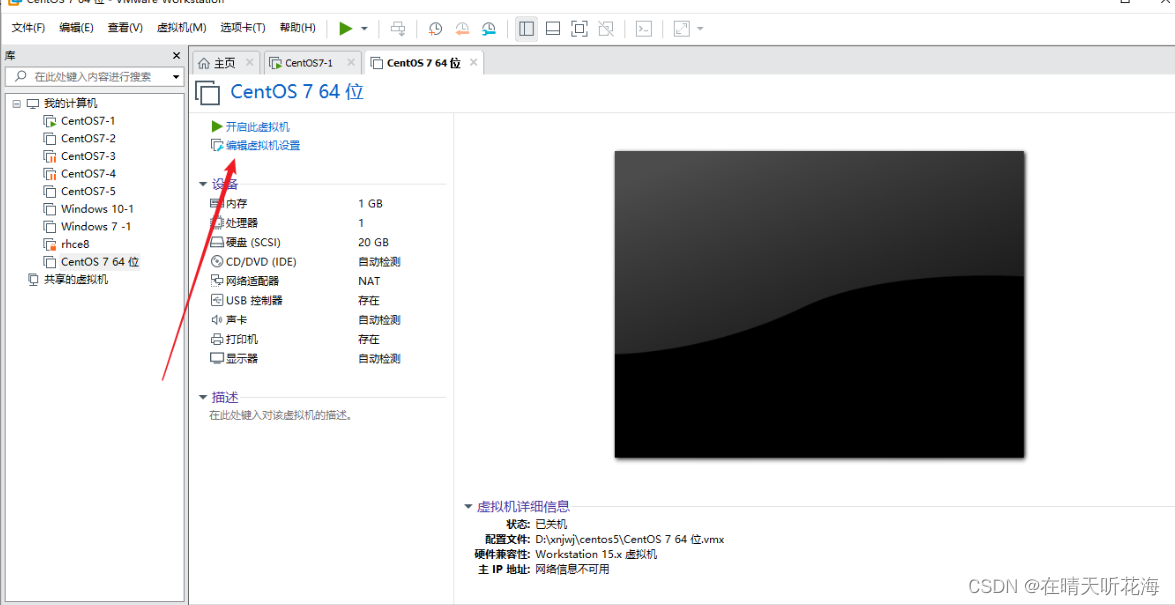
Task: Click the 我的计算机 computer icon
Action: 33,103
